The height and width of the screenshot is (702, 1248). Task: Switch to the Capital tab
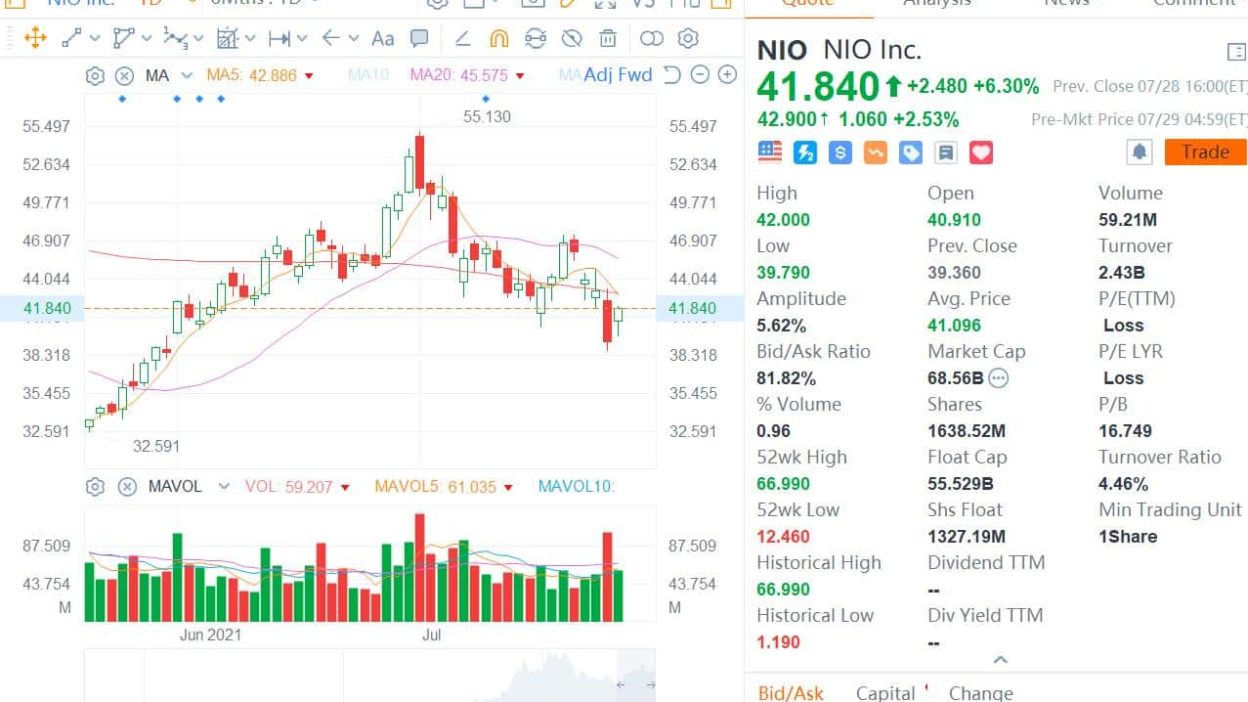(885, 693)
